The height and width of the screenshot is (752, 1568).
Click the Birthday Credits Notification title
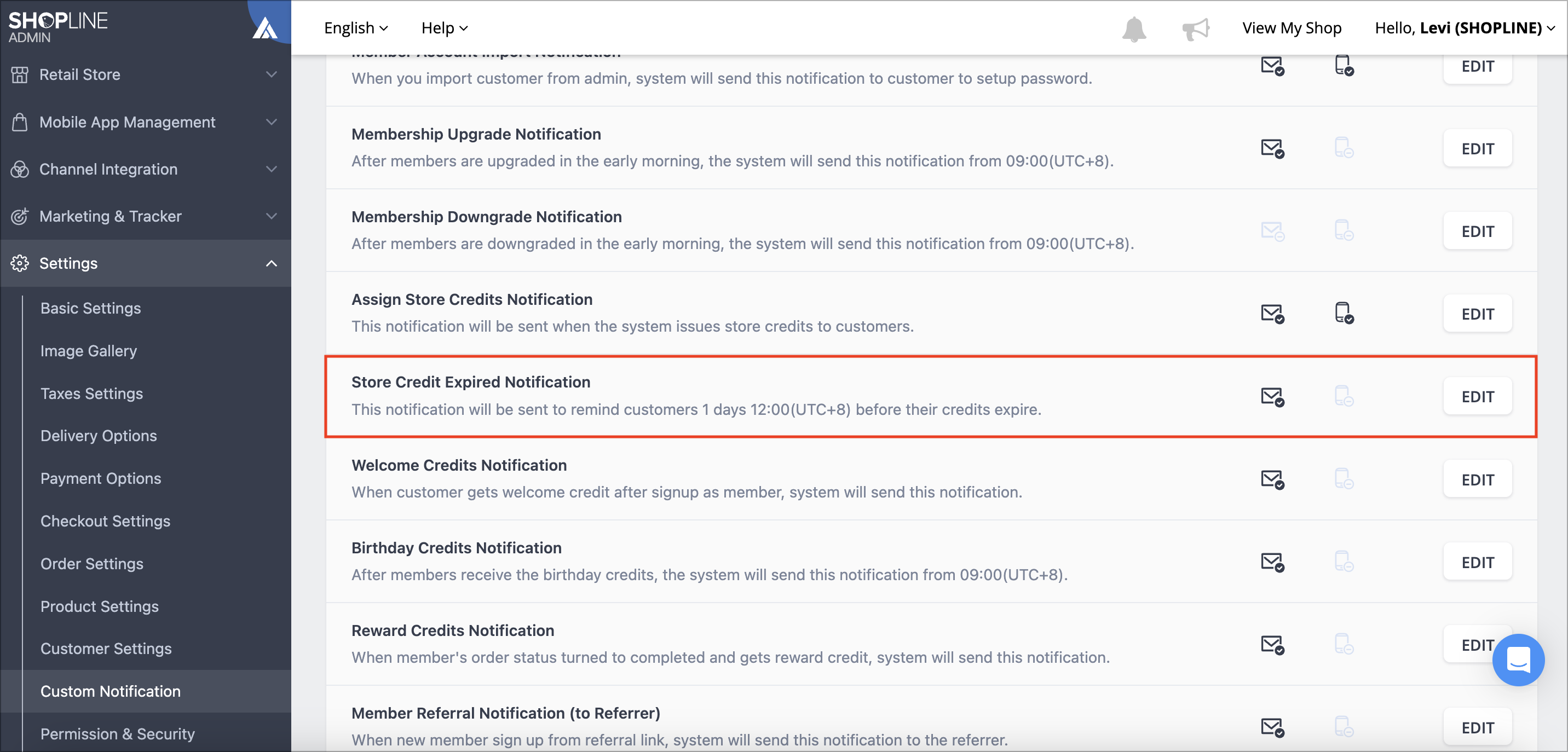[x=457, y=547]
